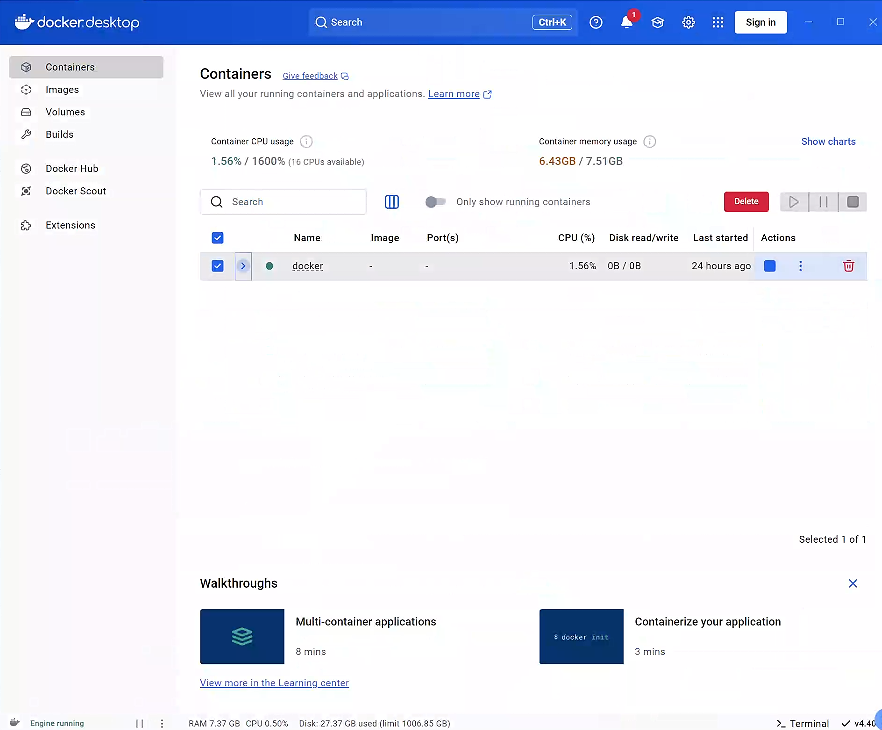Toggle the select-all checkbox in the header

[x=218, y=238]
